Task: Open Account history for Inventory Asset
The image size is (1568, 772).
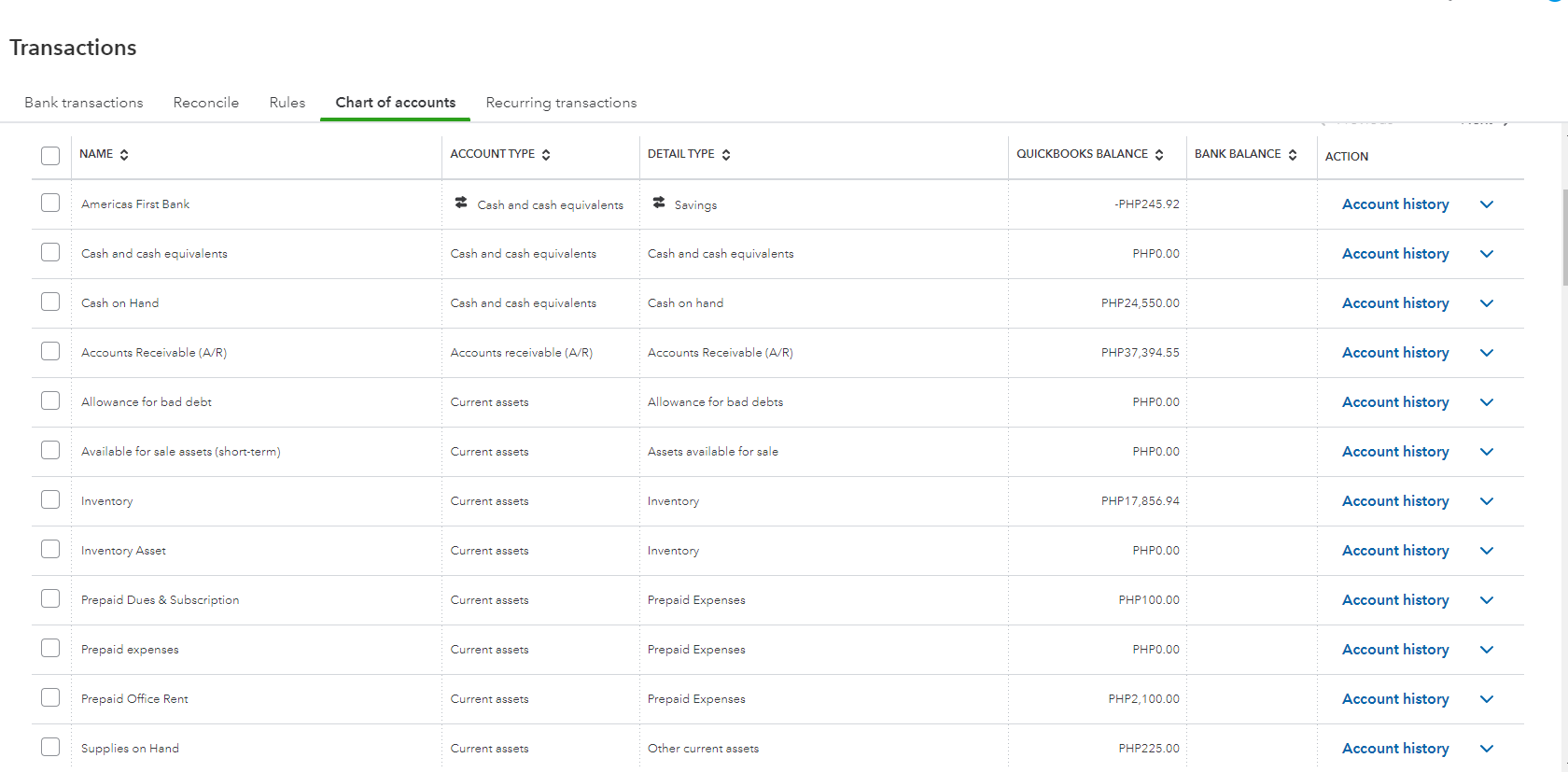Action: click(1395, 551)
